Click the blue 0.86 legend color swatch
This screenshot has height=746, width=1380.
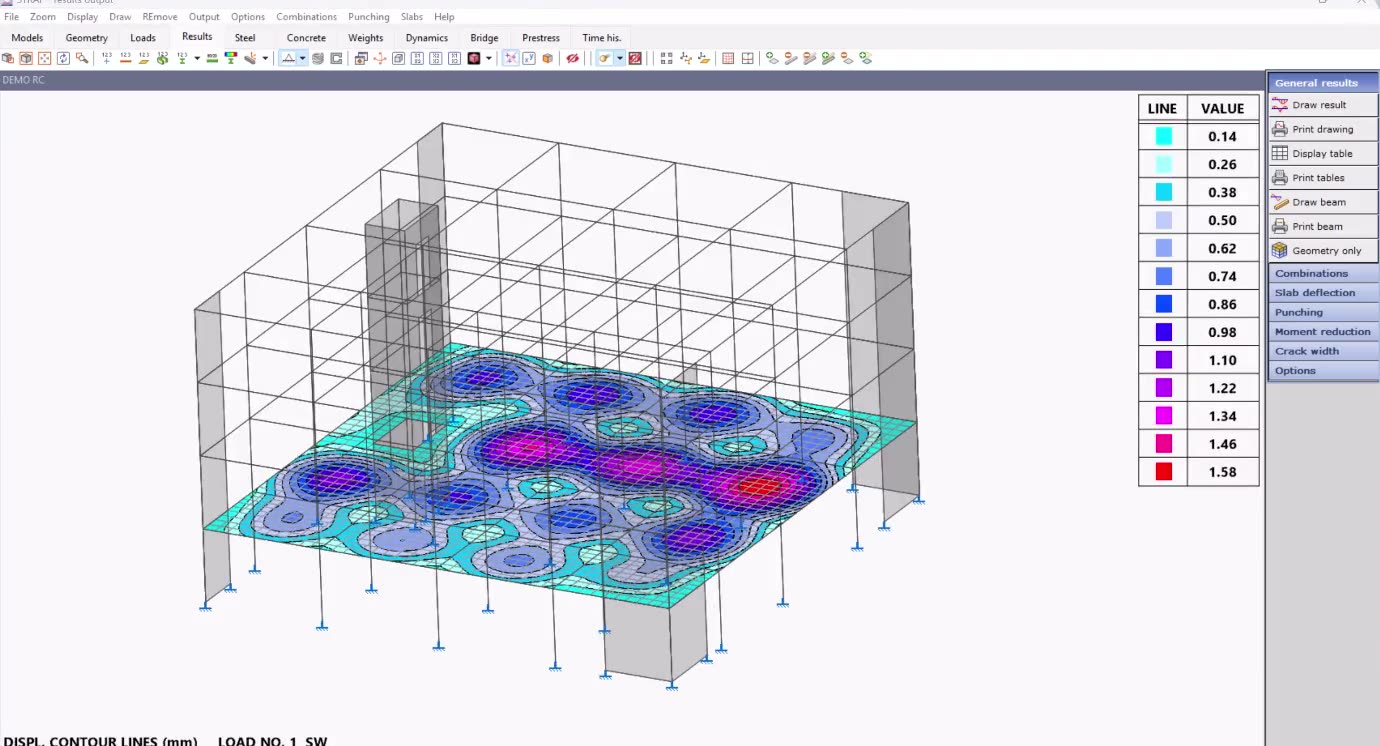[1163, 304]
